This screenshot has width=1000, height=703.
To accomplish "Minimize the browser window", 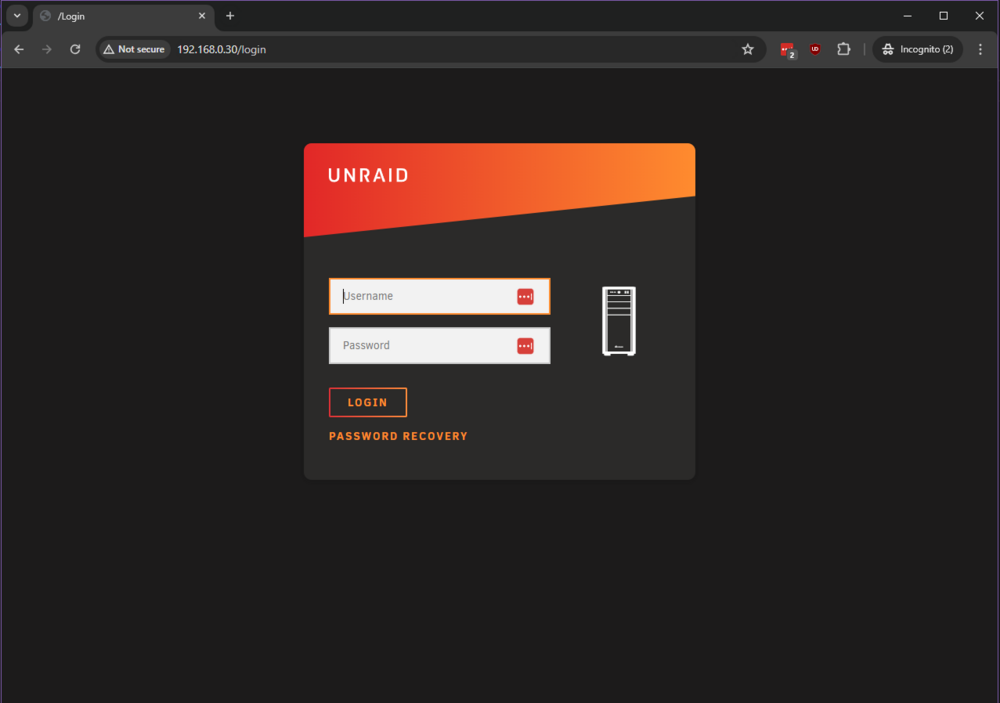I will point(908,16).
